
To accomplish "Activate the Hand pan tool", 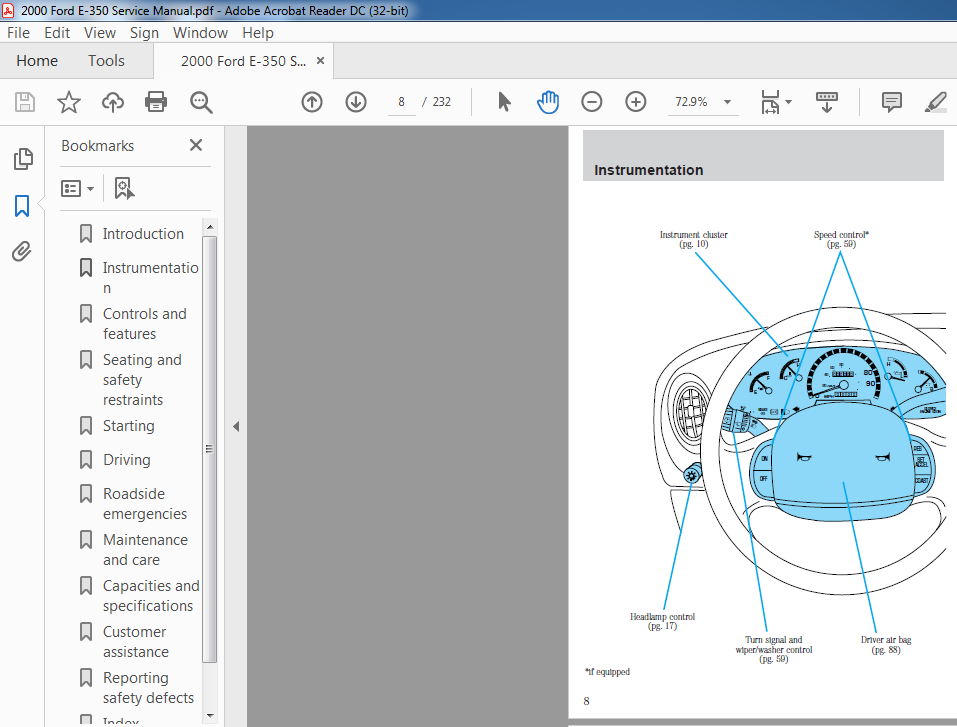I will (x=547, y=102).
